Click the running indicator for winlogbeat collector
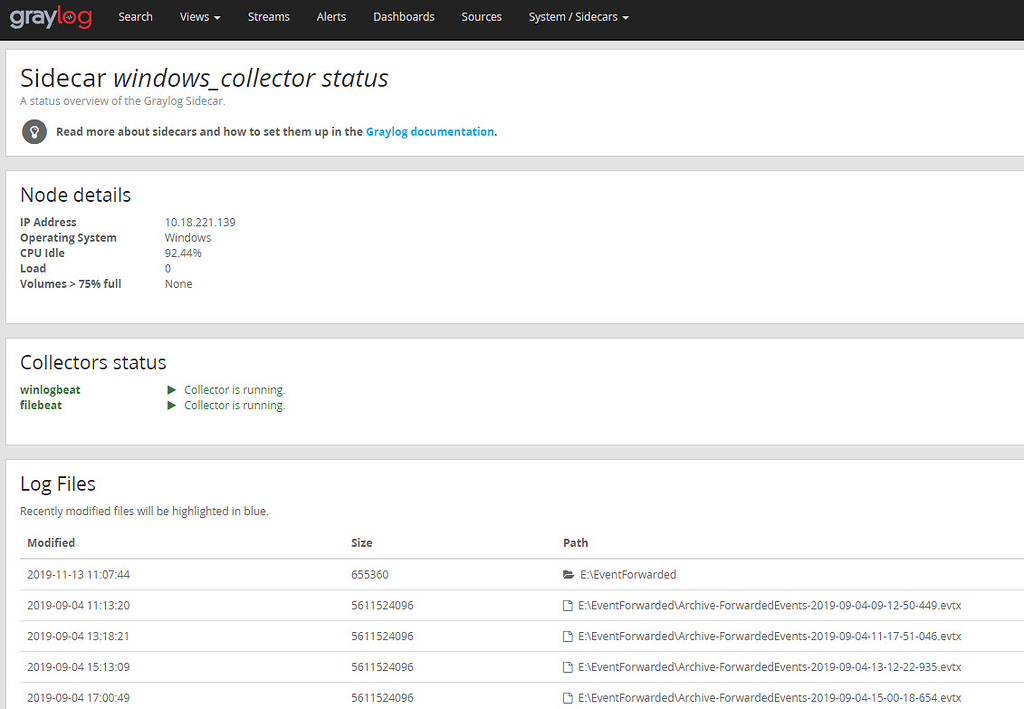Image resolution: width=1024 pixels, height=709 pixels. point(172,390)
